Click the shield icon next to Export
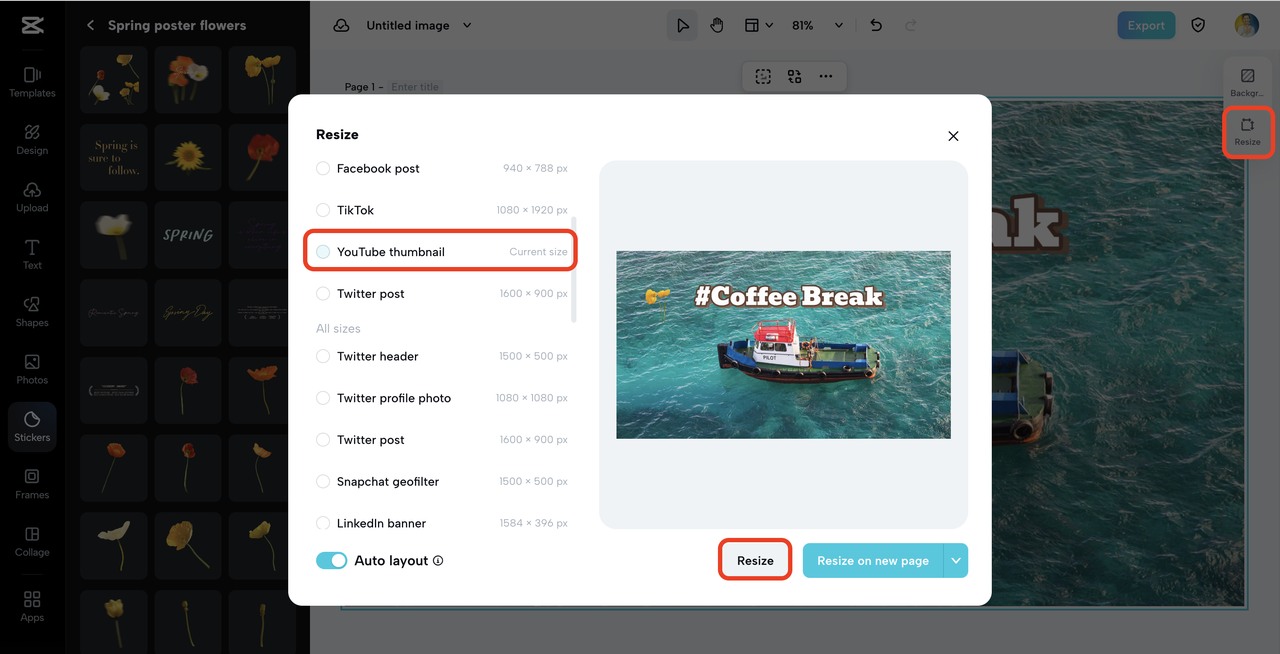 (1198, 25)
